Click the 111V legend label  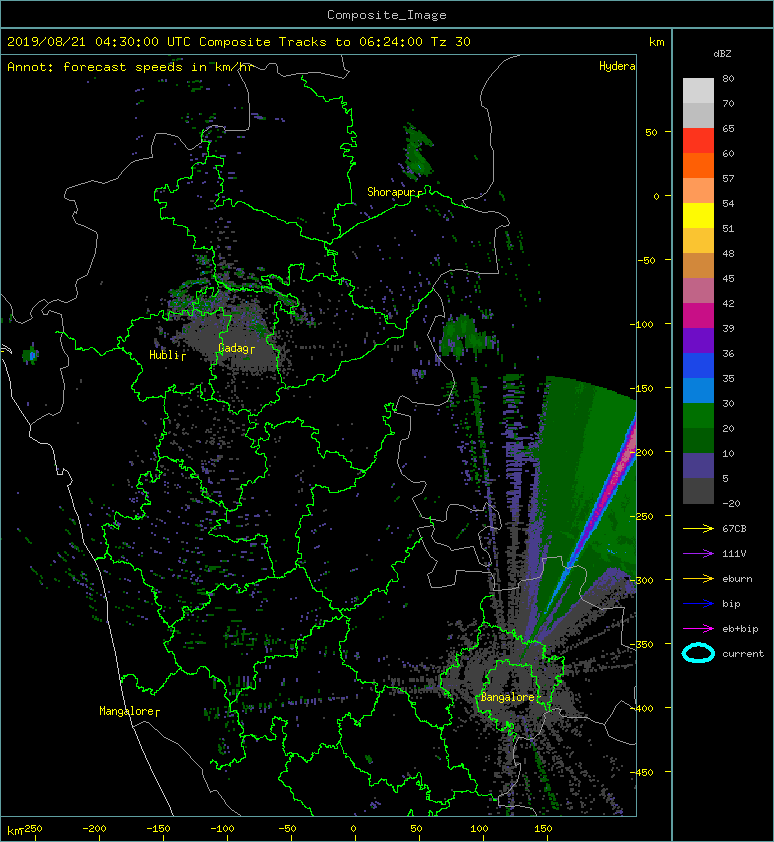tap(734, 554)
